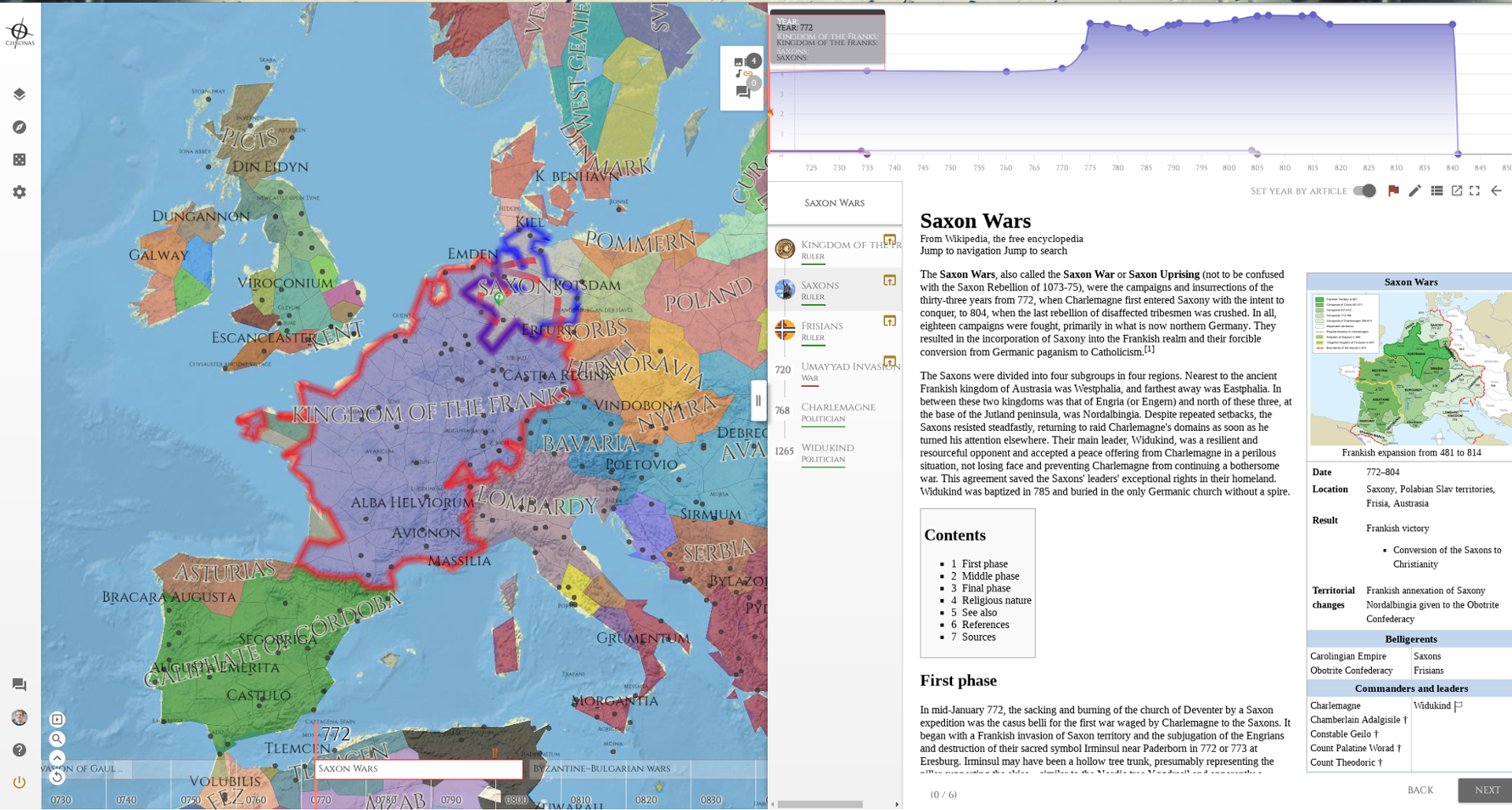Viewport: 1512px width, 810px height.
Task: Select the Saxon Wars tab header
Action: point(835,203)
